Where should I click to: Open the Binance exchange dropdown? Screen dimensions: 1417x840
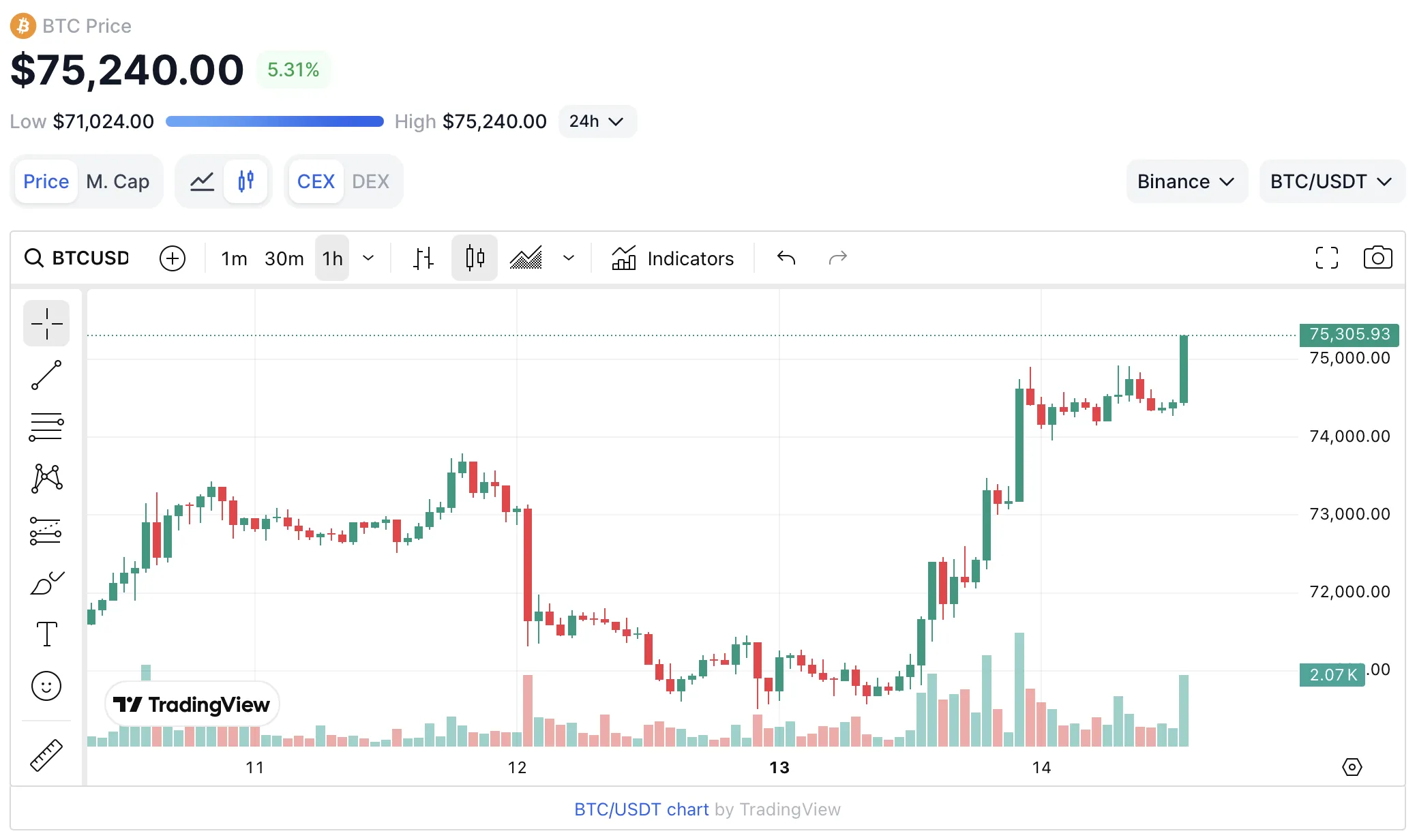1186,181
